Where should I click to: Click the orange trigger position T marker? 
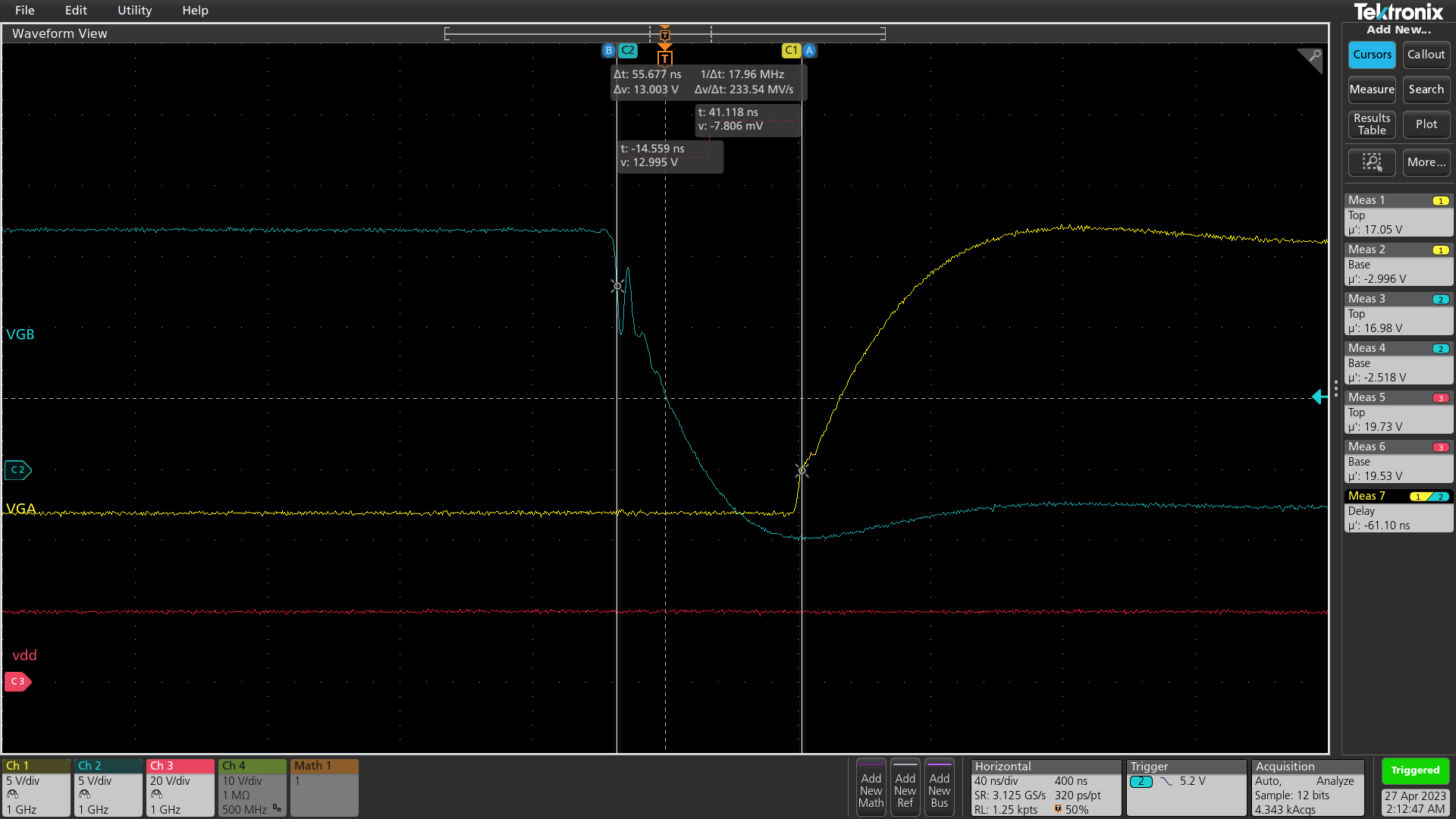[664, 58]
